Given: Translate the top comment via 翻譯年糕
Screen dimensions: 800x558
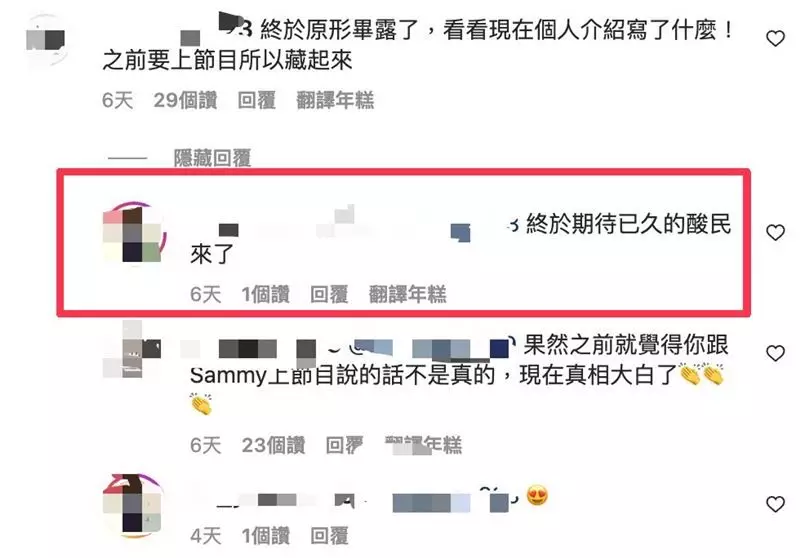Looking at the screenshot, I should pos(335,100).
